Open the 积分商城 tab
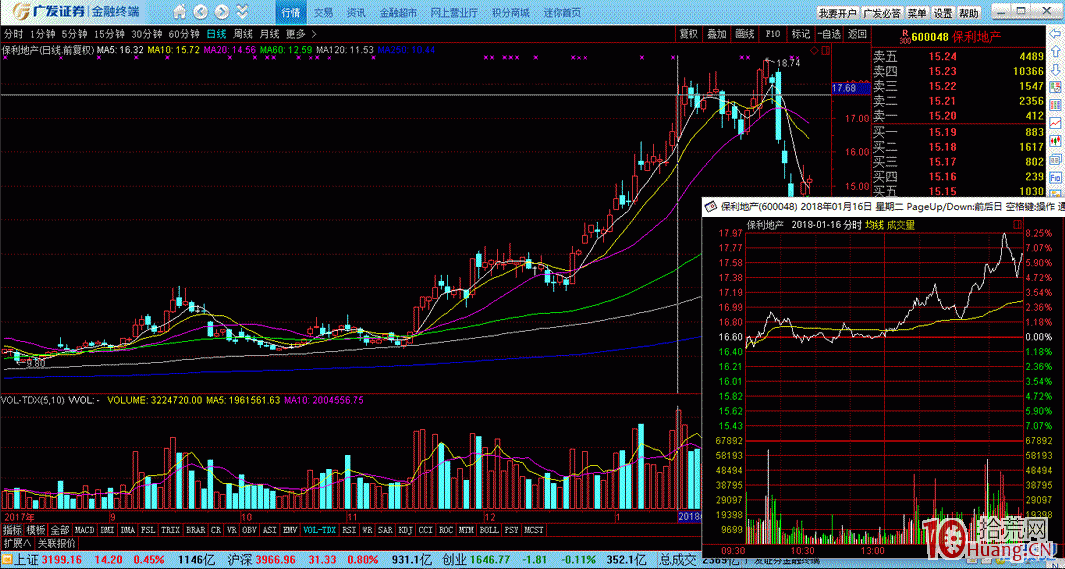The width and height of the screenshot is (1065, 569). tap(511, 12)
